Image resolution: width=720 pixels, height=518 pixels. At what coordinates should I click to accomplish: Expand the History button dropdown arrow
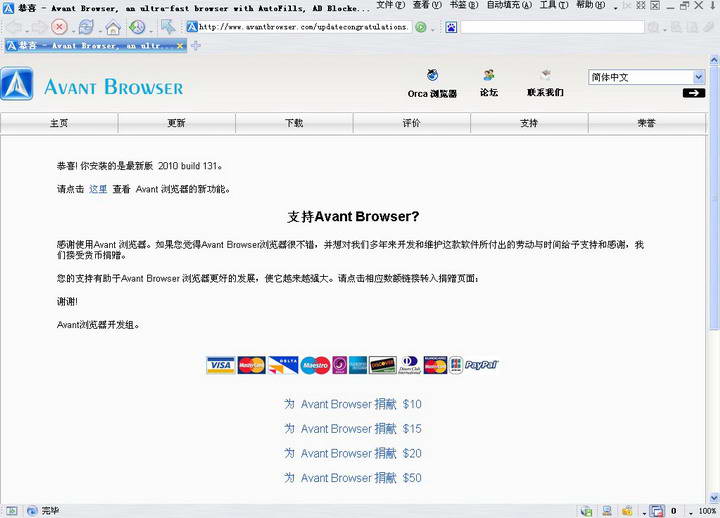pos(151,31)
